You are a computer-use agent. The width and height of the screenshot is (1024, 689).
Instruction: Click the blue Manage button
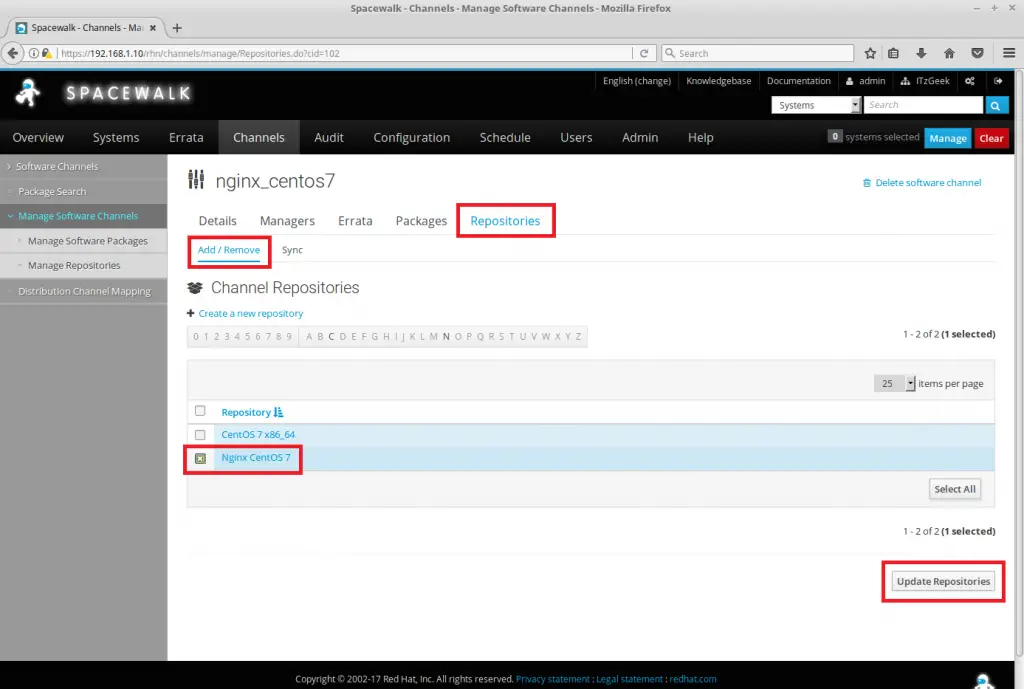948,138
